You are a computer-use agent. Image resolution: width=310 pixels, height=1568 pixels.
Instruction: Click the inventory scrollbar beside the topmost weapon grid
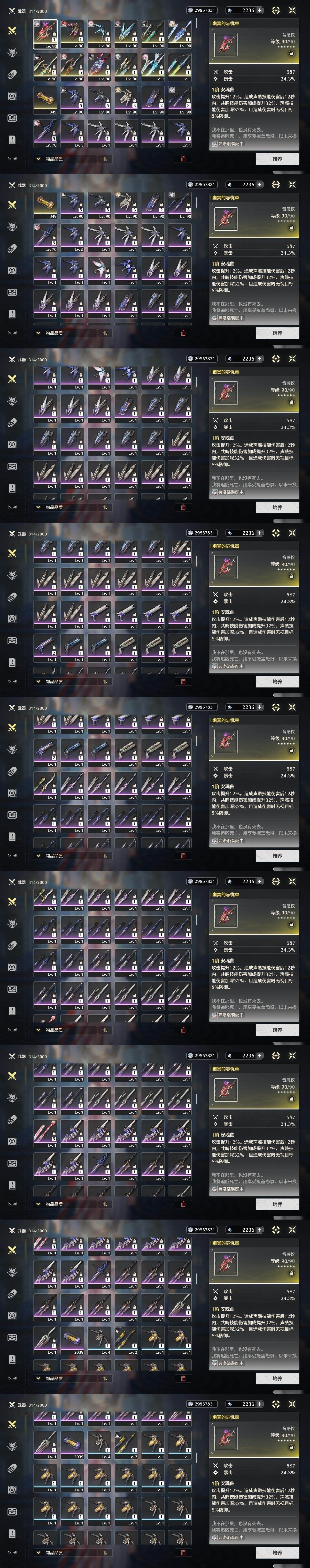click(197, 24)
